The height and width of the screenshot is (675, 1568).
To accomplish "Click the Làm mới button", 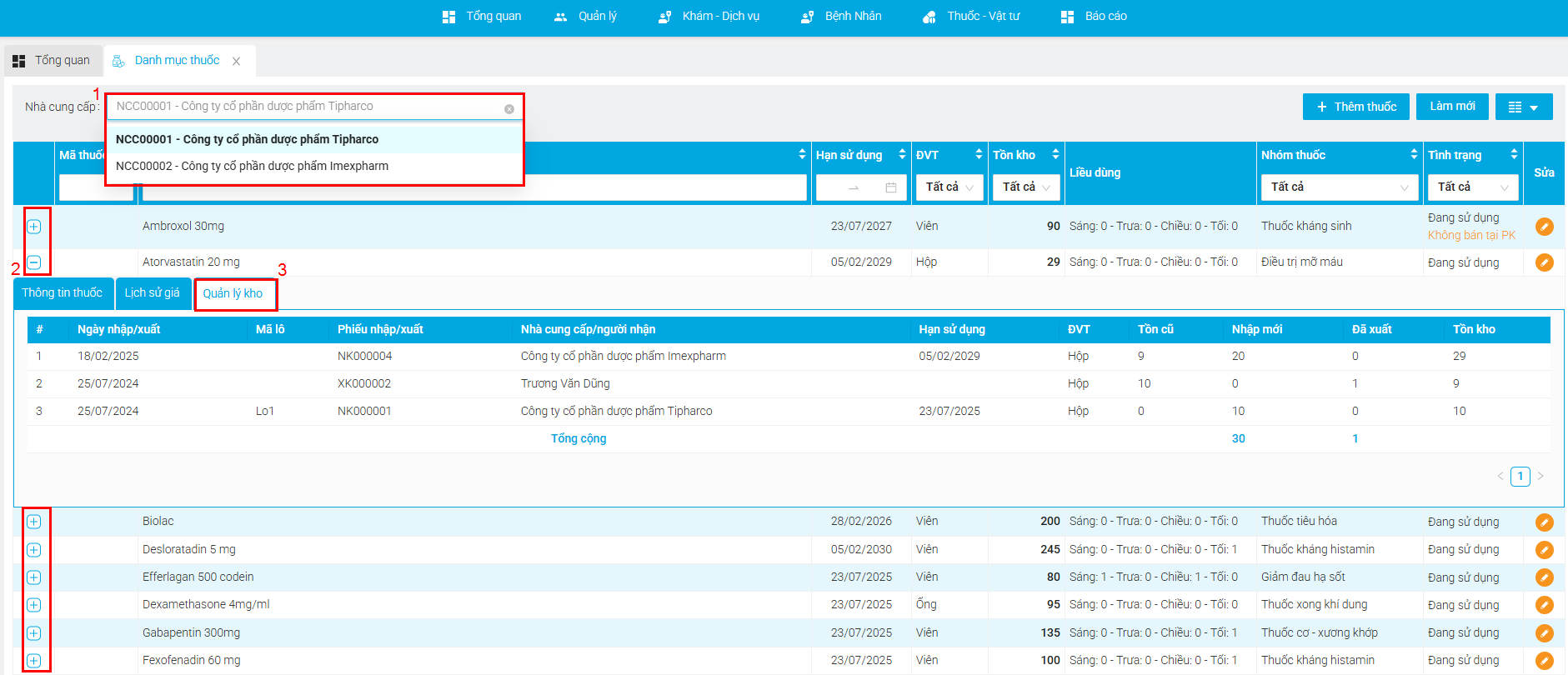I will (x=1453, y=107).
